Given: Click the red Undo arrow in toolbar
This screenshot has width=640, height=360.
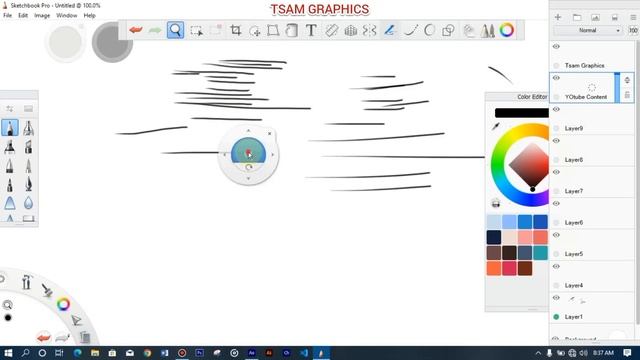Looking at the screenshot, I should pyautogui.click(x=136, y=30).
